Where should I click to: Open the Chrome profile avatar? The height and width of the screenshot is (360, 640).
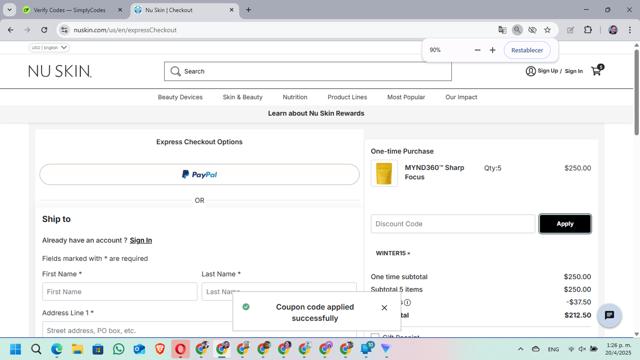[613, 30]
